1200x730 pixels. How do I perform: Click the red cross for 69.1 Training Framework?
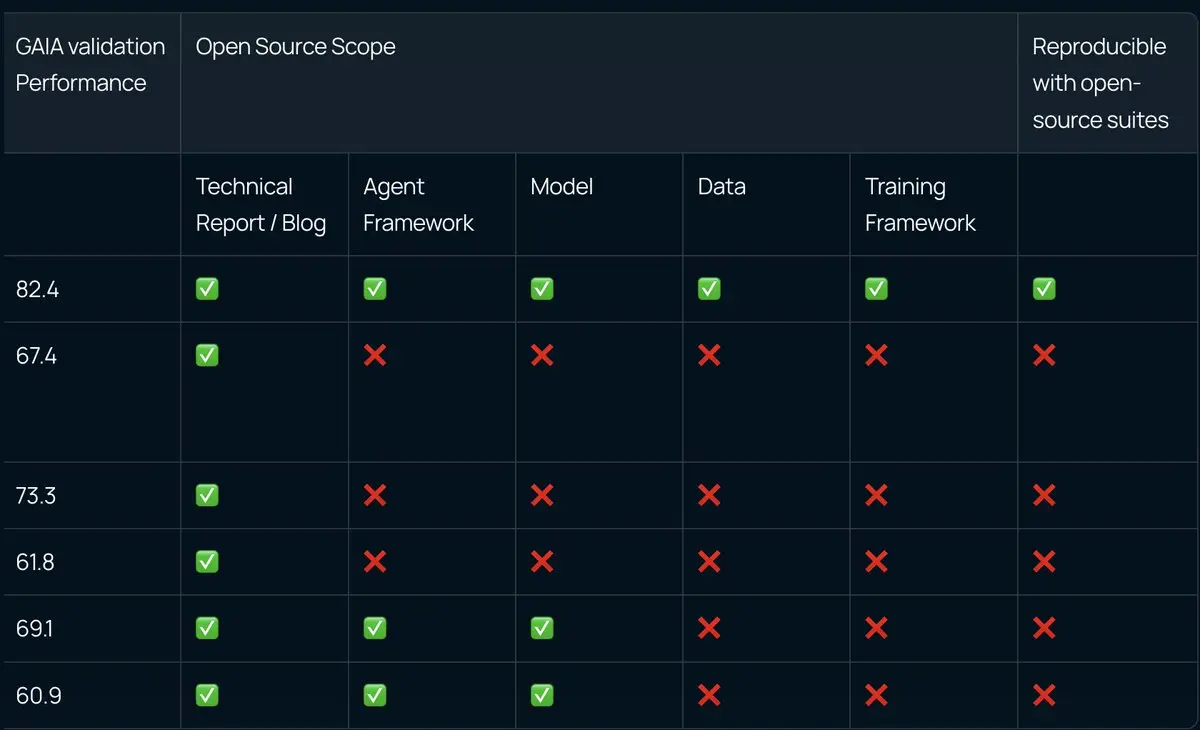click(876, 628)
